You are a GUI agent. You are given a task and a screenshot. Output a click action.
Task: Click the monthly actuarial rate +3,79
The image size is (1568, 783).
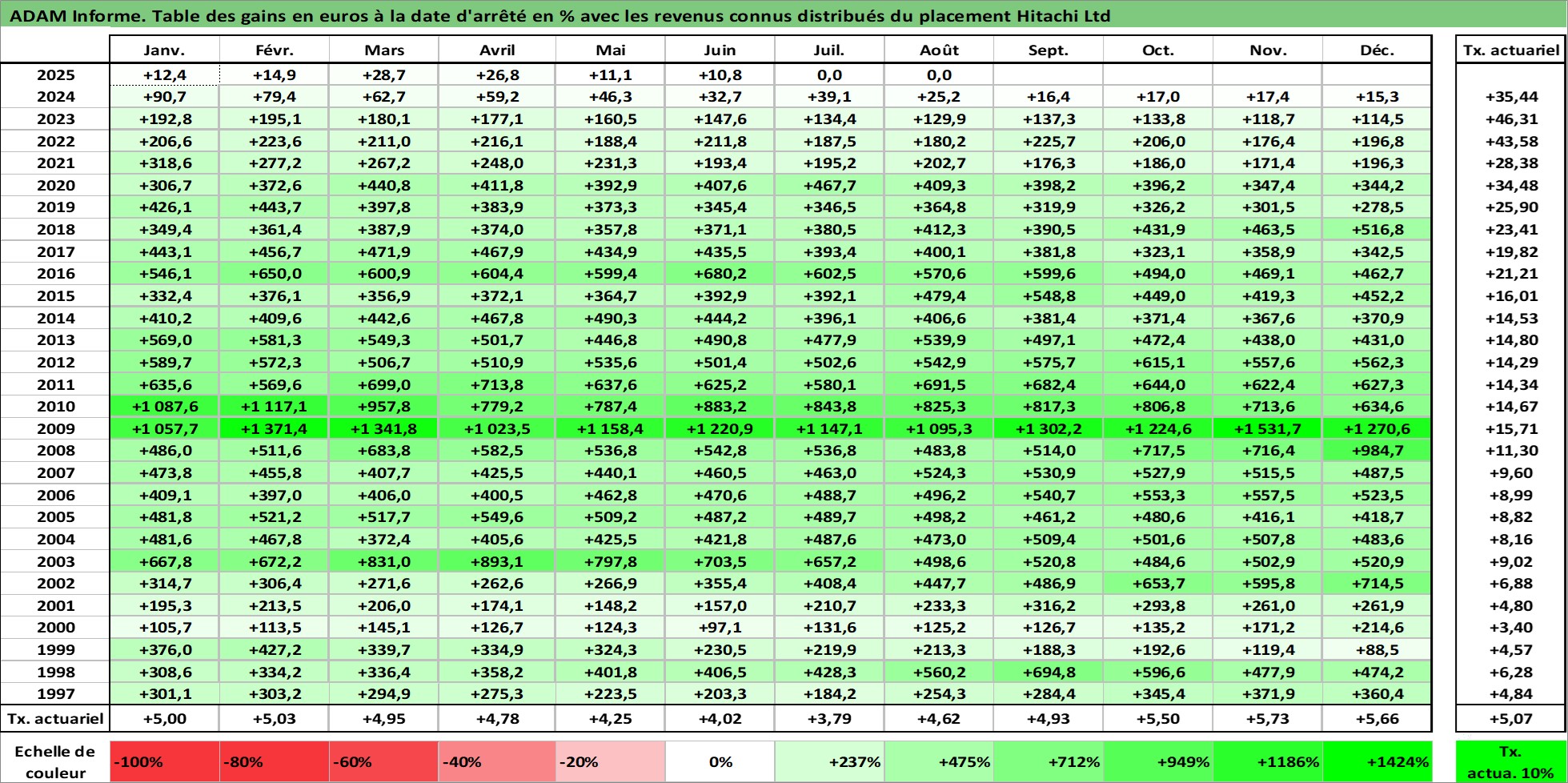[x=829, y=719]
